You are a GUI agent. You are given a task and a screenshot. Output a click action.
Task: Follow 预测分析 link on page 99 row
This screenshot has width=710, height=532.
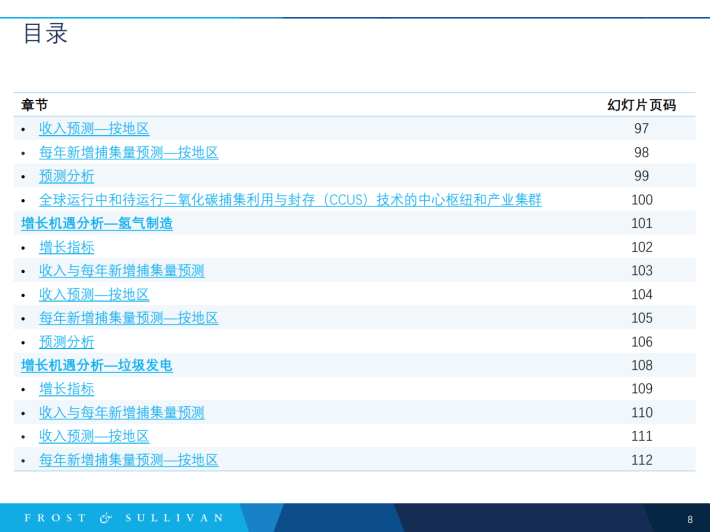pyautogui.click(x=67, y=176)
